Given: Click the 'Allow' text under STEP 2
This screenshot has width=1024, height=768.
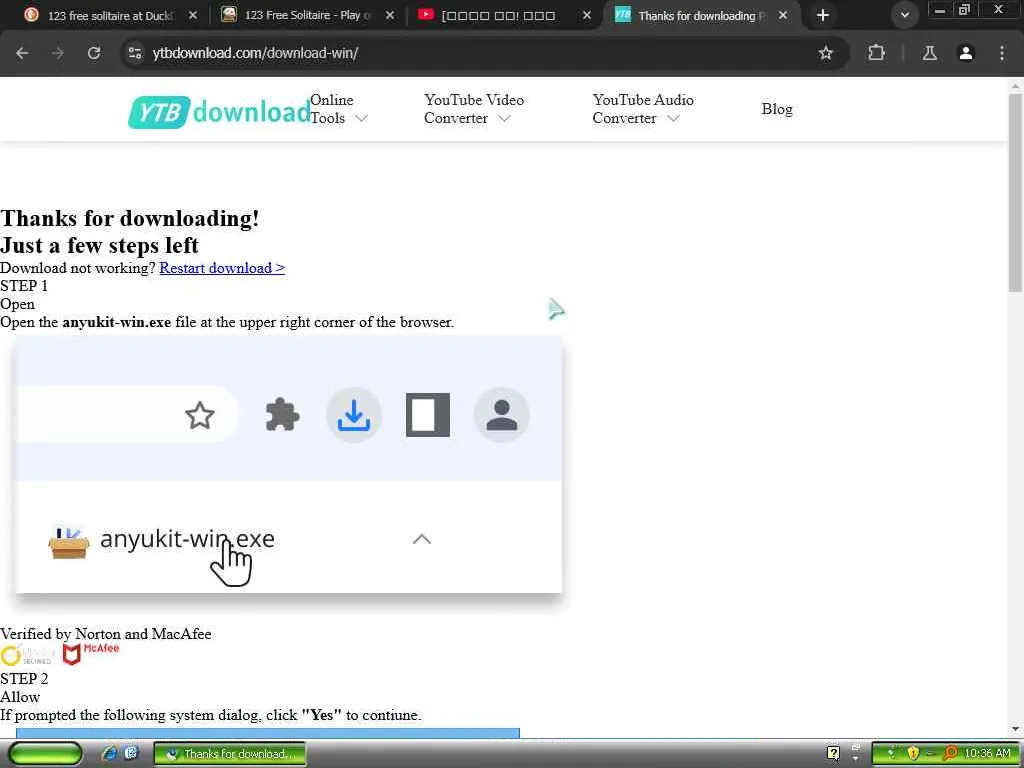Looking at the screenshot, I should tap(20, 697).
